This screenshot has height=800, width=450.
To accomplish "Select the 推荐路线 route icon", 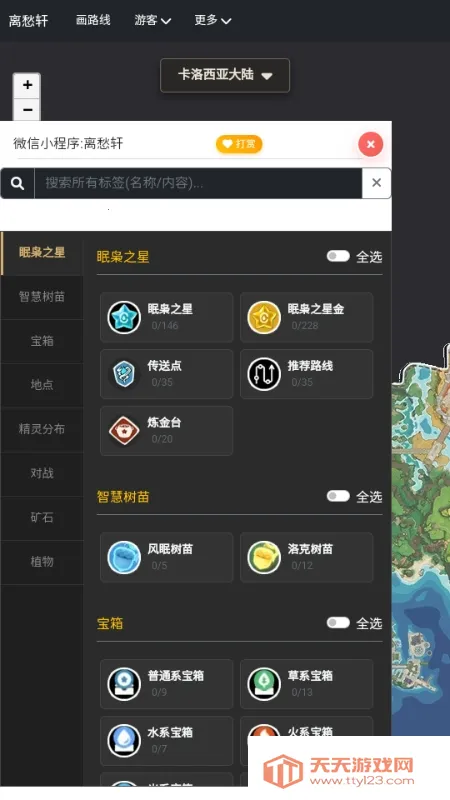I will tap(264, 374).
